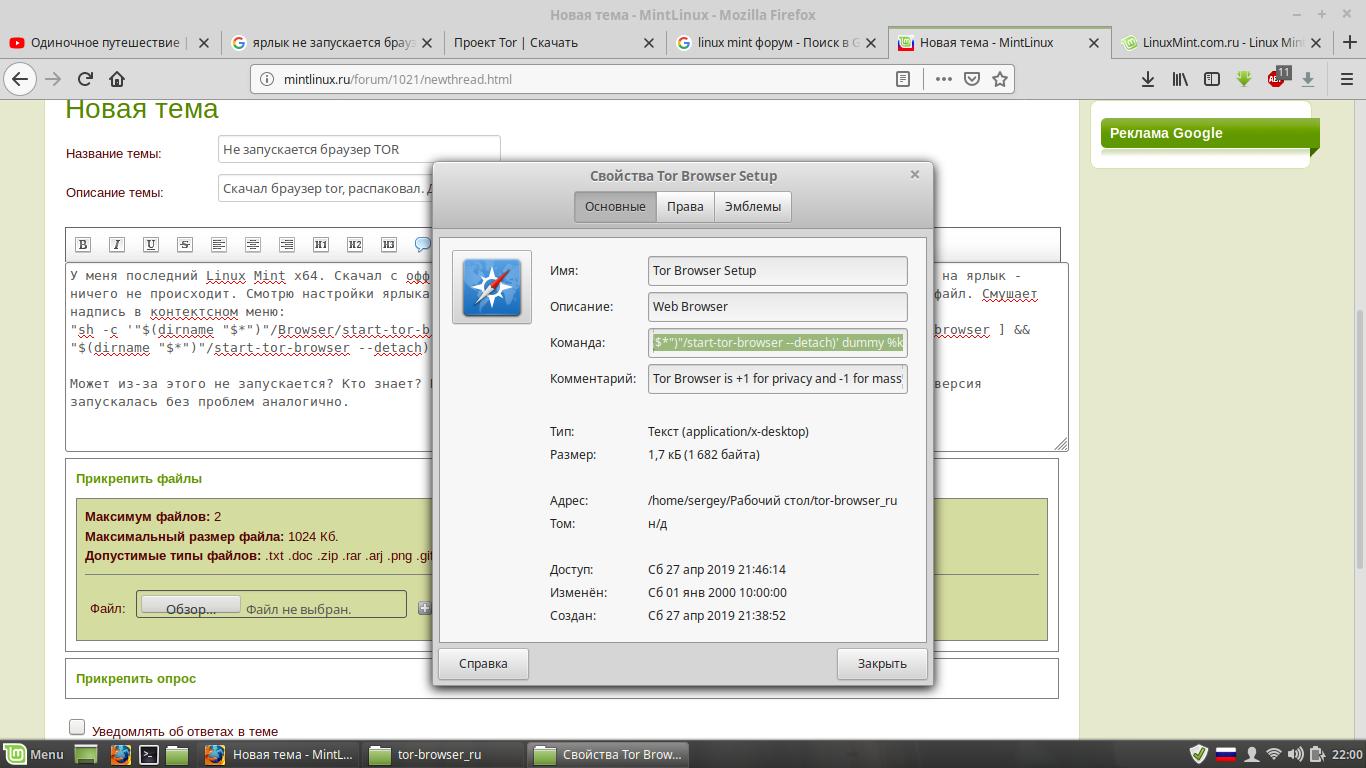The height and width of the screenshot is (768, 1366).
Task: Launch terminal from the taskbar
Action: (148, 755)
